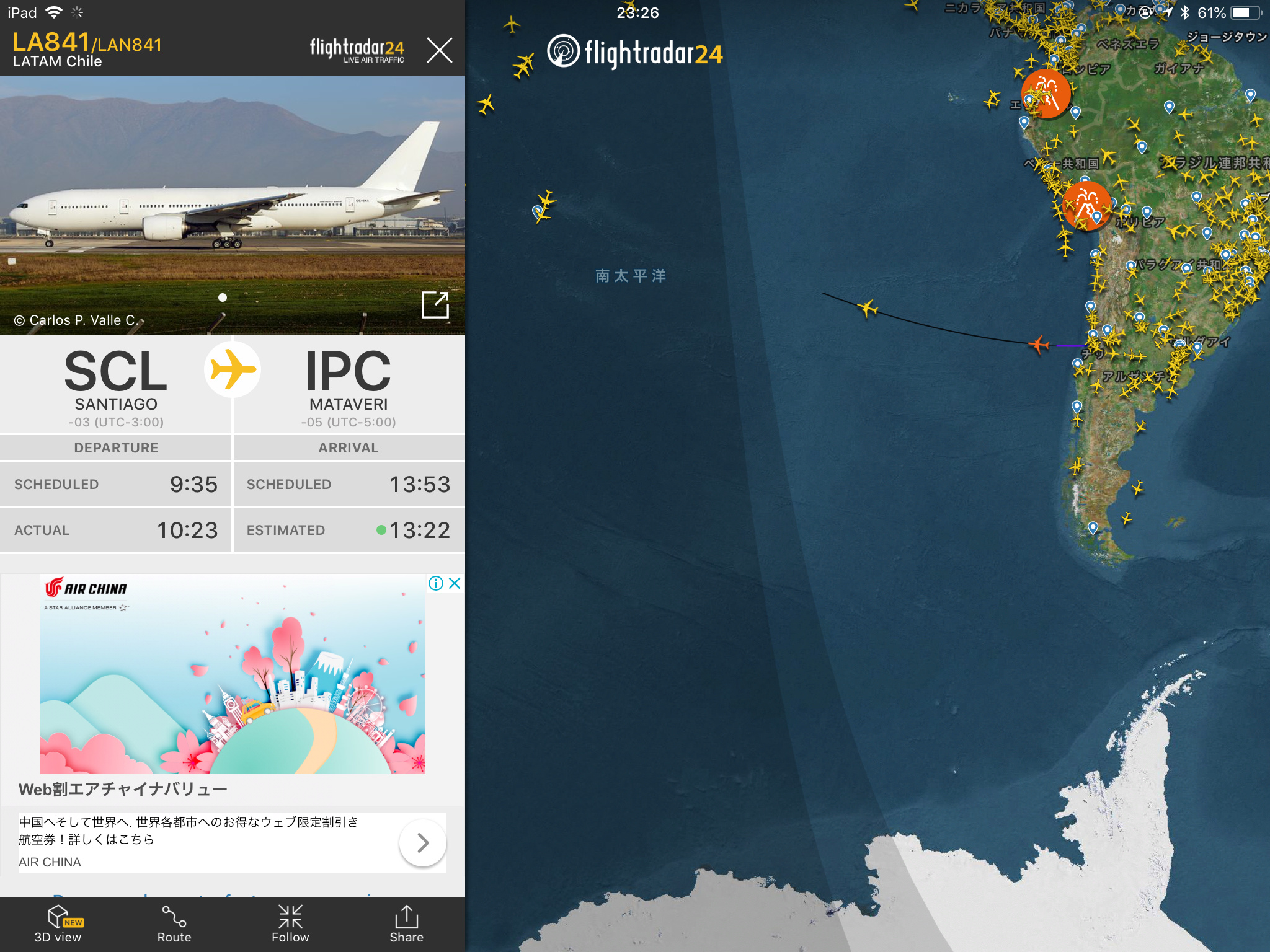Tap the lower orange volcano marker near Bolivia
This screenshot has height=952, width=1270.
(x=1086, y=205)
